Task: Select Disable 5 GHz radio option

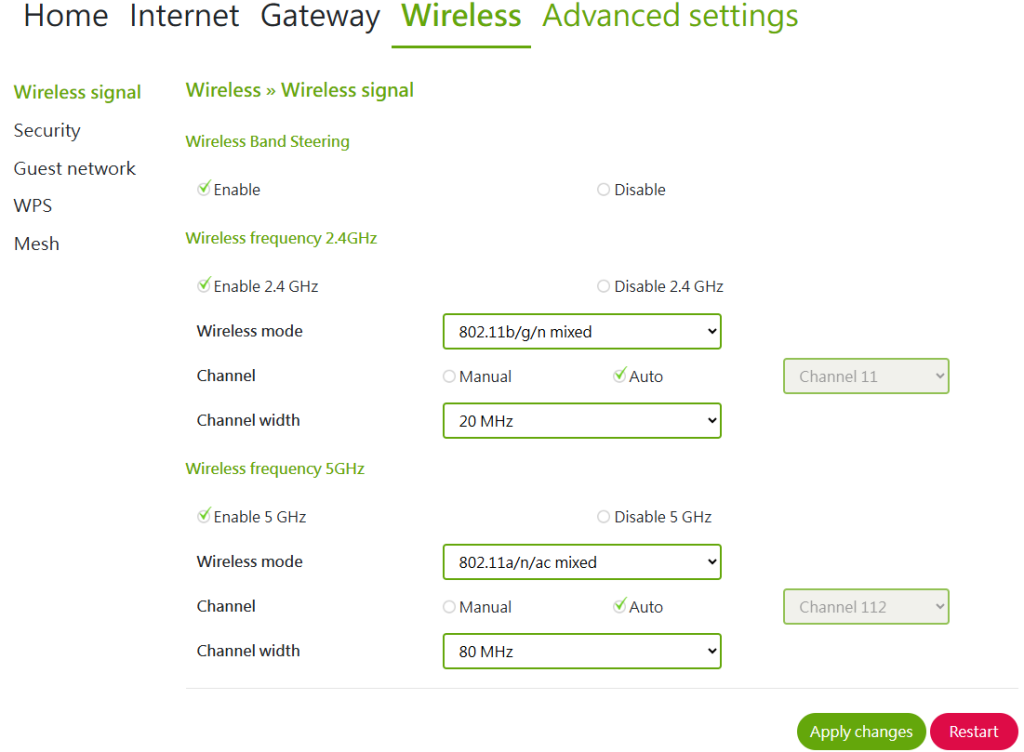Action: tap(603, 517)
